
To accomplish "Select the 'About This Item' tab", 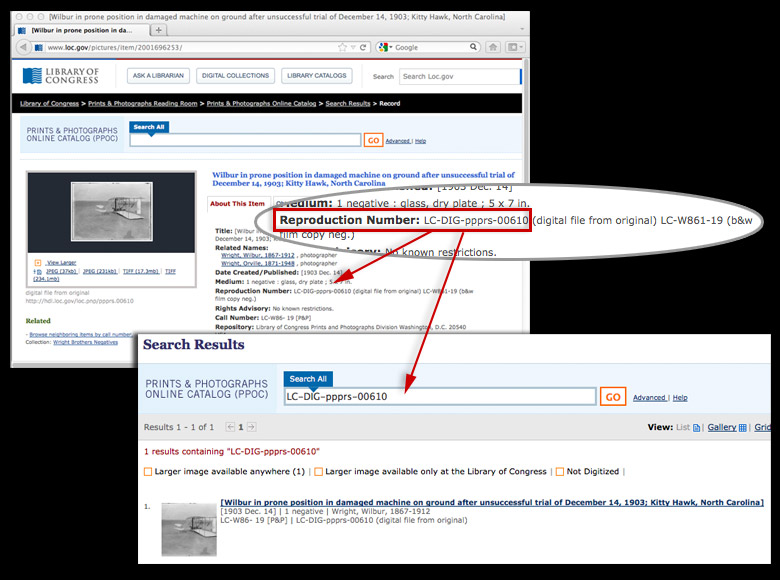I will (x=236, y=203).
